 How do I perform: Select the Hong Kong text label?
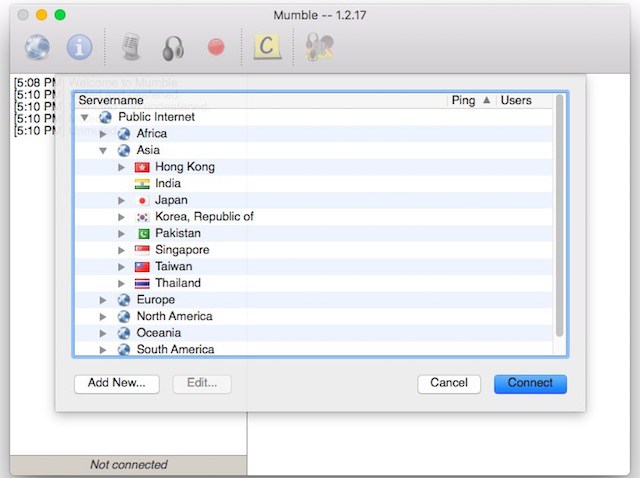tap(185, 167)
